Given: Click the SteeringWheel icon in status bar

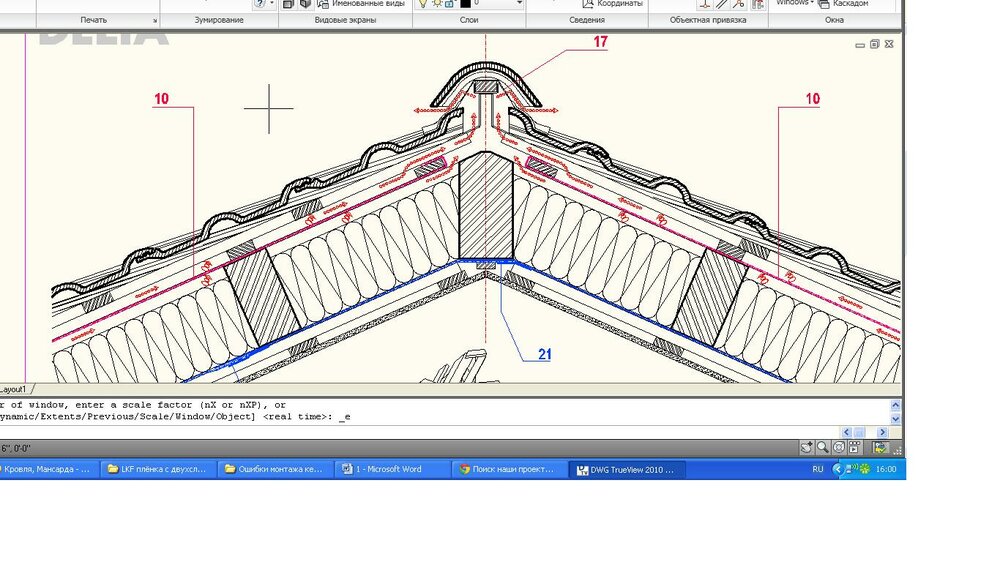Looking at the screenshot, I should point(839,448).
